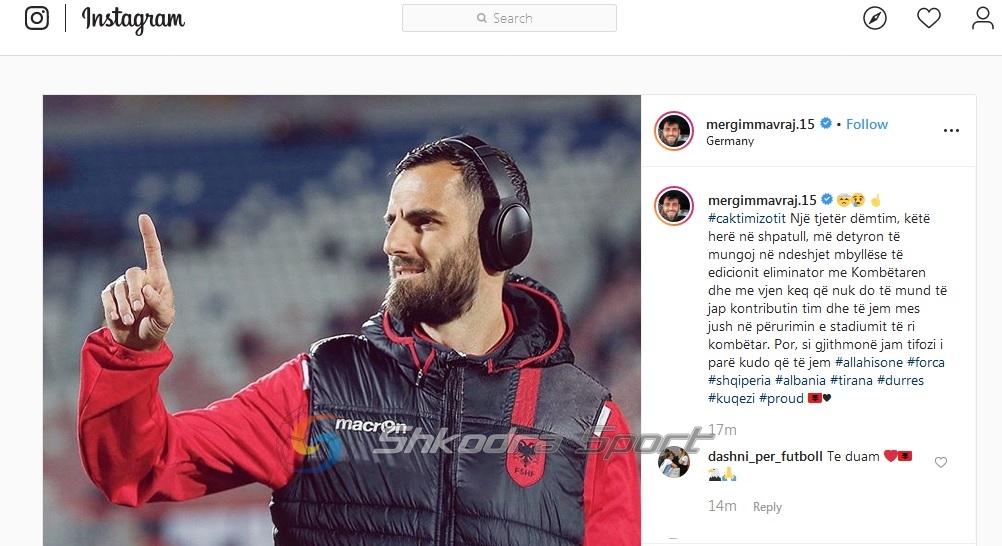Open the three-dot post options menu

coord(951,130)
